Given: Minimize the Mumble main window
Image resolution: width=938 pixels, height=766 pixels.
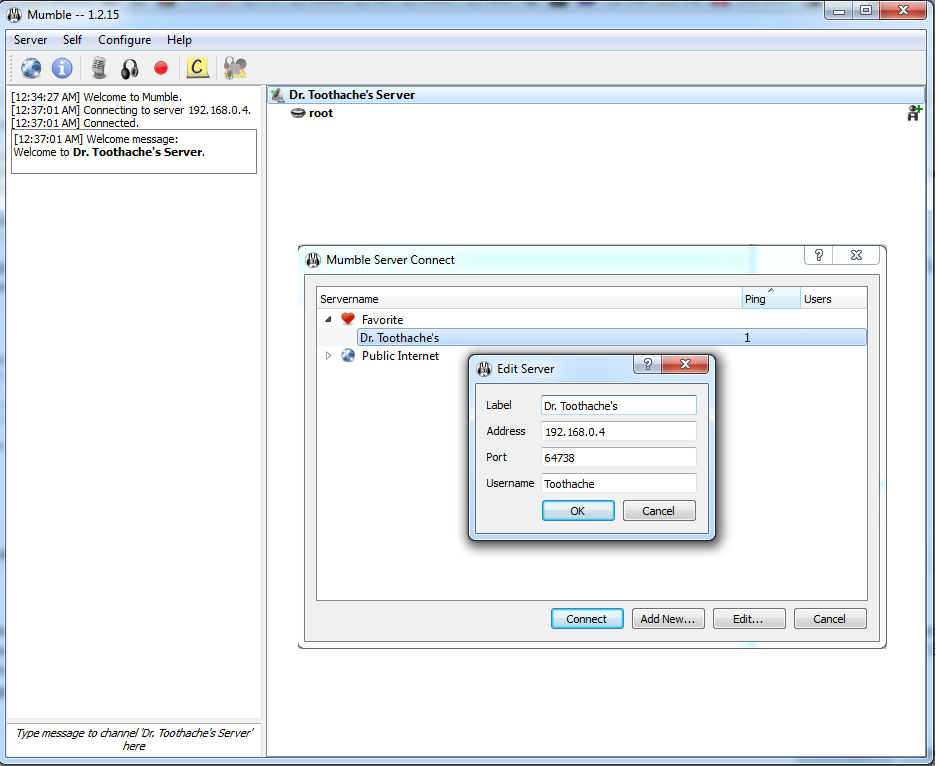Looking at the screenshot, I should point(839,11).
